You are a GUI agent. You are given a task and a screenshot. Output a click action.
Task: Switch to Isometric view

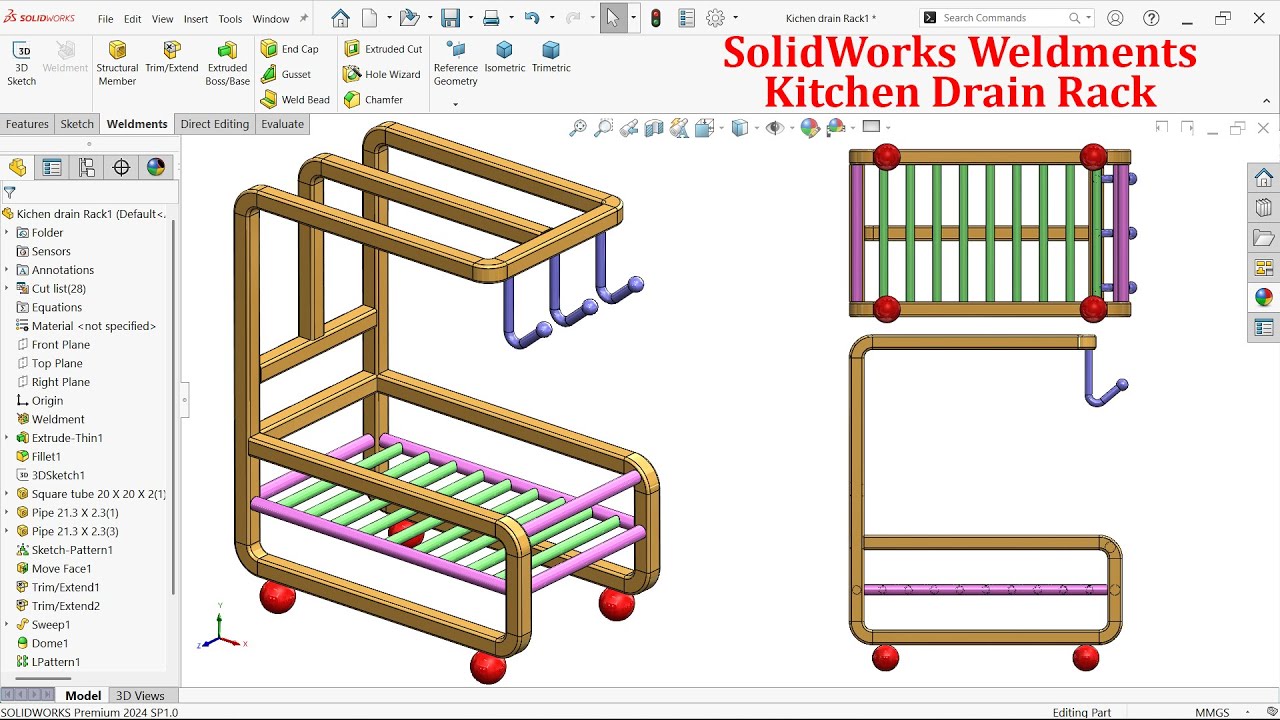505,58
